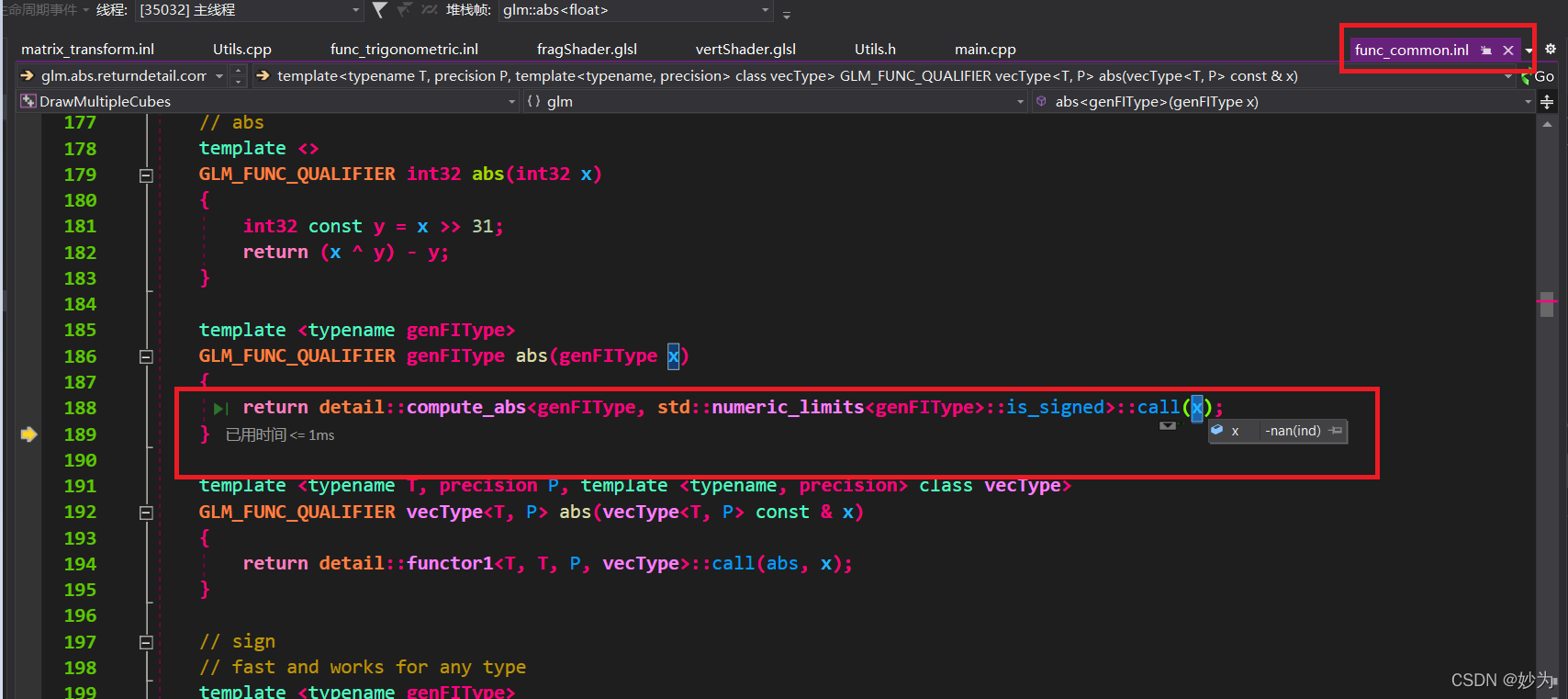Image resolution: width=1568 pixels, height=699 pixels.
Task: Open the document tabs overflow list arrow
Action: (1529, 51)
